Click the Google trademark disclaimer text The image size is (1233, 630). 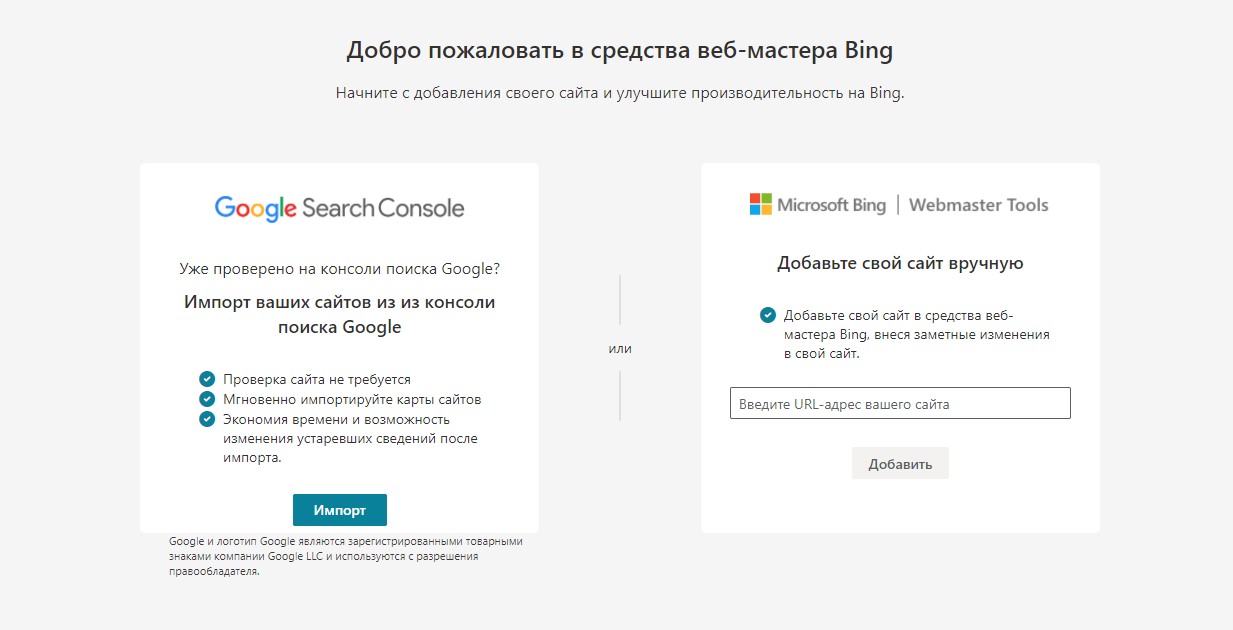(346, 557)
